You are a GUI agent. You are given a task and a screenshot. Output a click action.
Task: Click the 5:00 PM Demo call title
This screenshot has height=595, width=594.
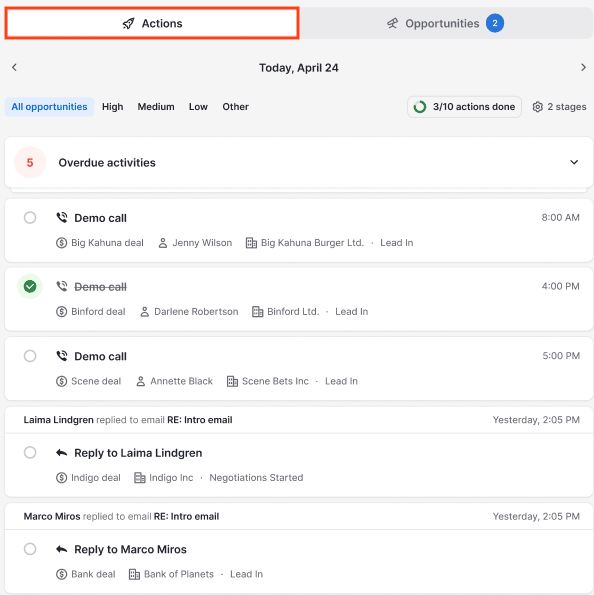pyautogui.click(x=100, y=356)
